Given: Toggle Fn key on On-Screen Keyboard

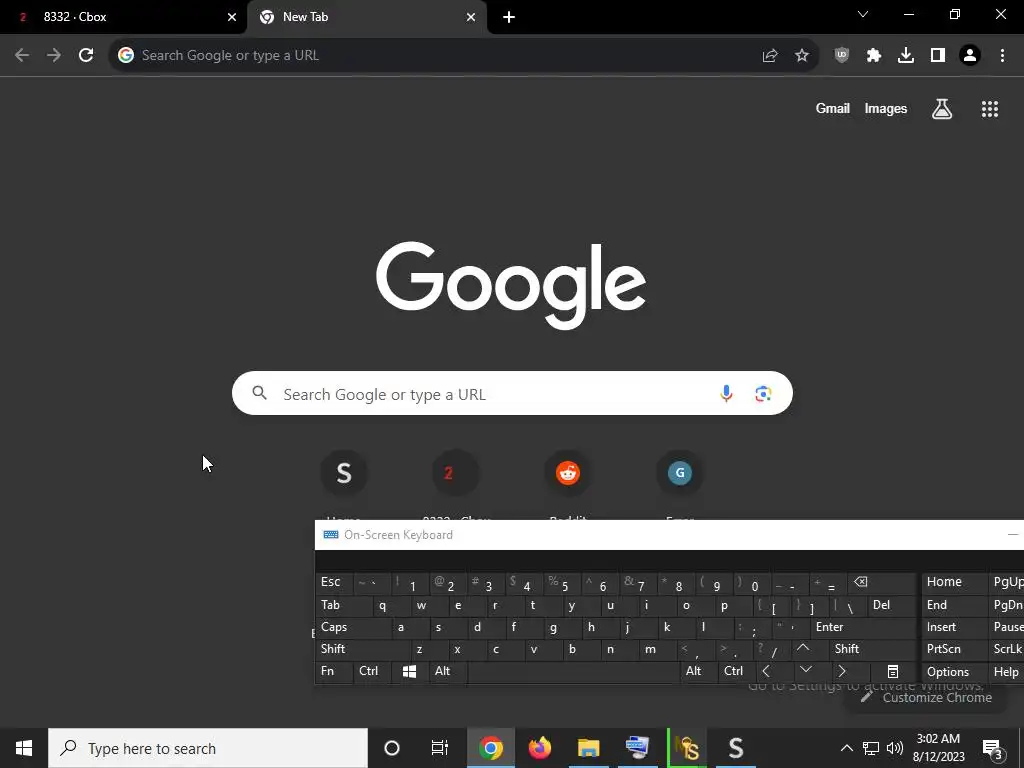Looking at the screenshot, I should (334, 671).
